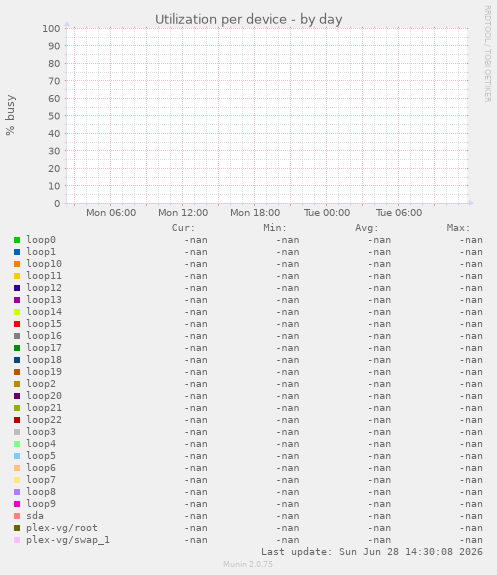Select the loop16 legend label
This screenshot has width=497, height=575.
click(x=44, y=336)
